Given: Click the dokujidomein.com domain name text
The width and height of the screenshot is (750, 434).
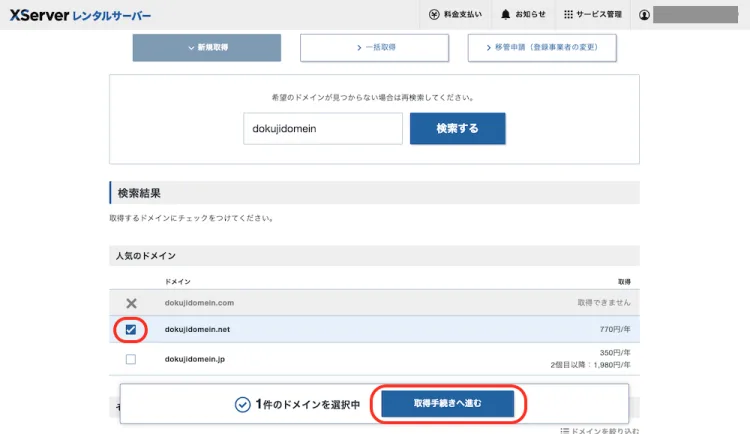Looking at the screenshot, I should point(199,302).
